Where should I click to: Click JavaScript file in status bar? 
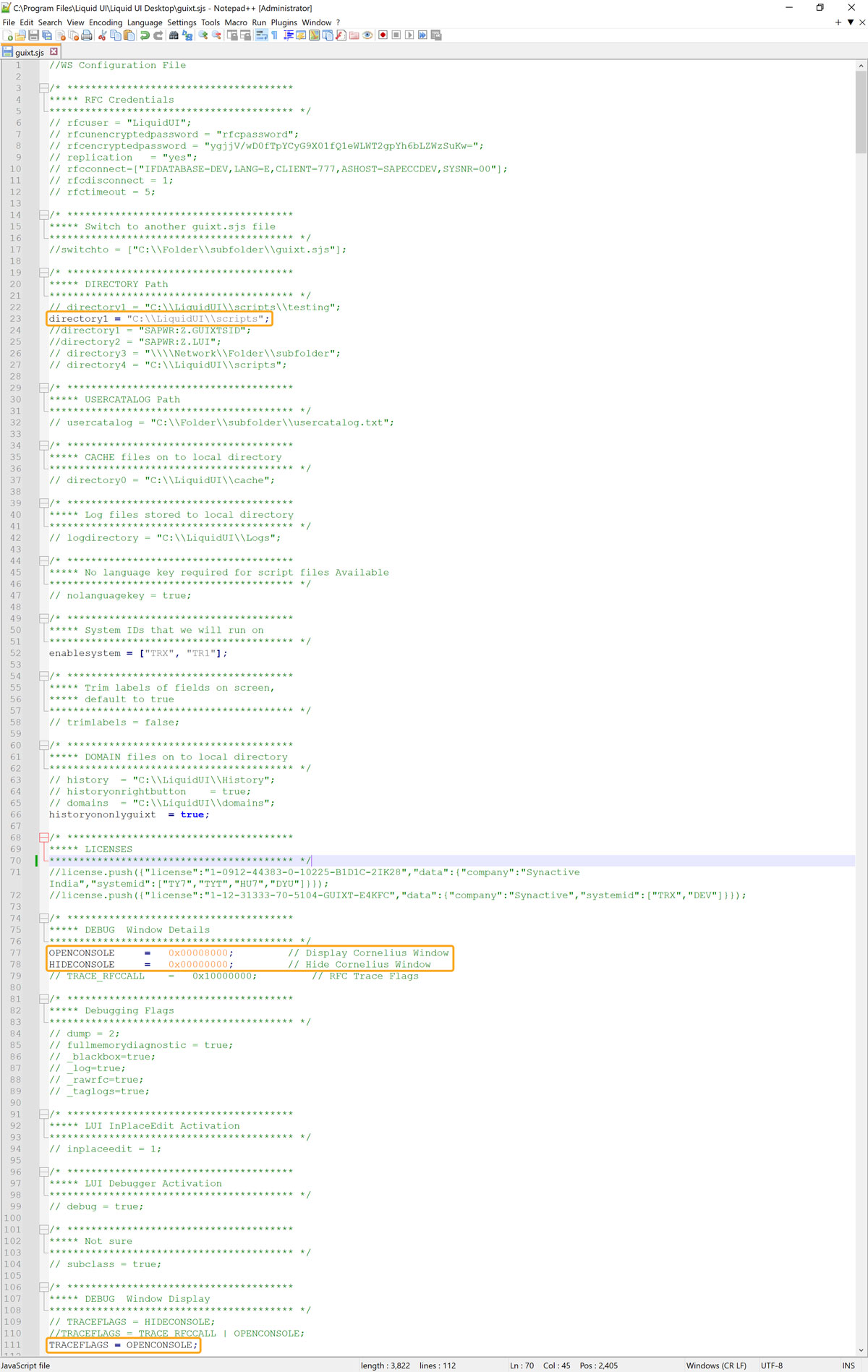tap(25, 1365)
